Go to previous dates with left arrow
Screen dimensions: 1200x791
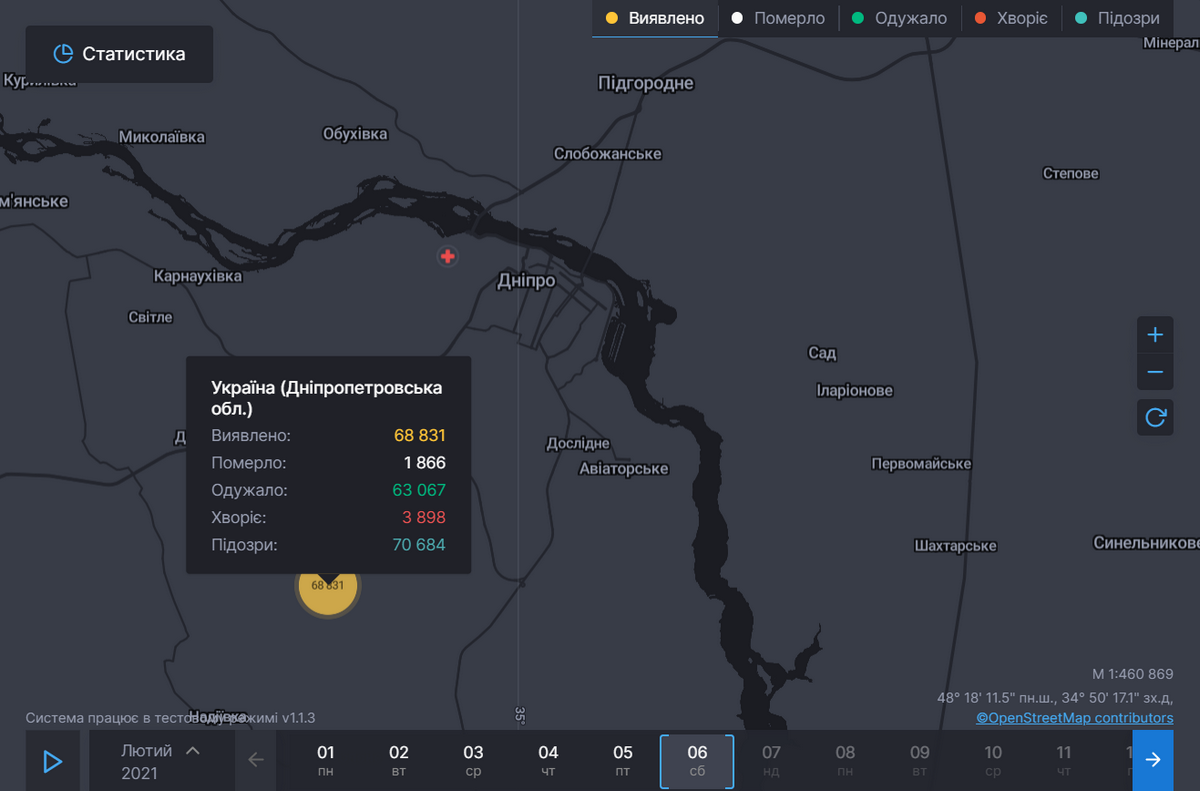pos(256,760)
